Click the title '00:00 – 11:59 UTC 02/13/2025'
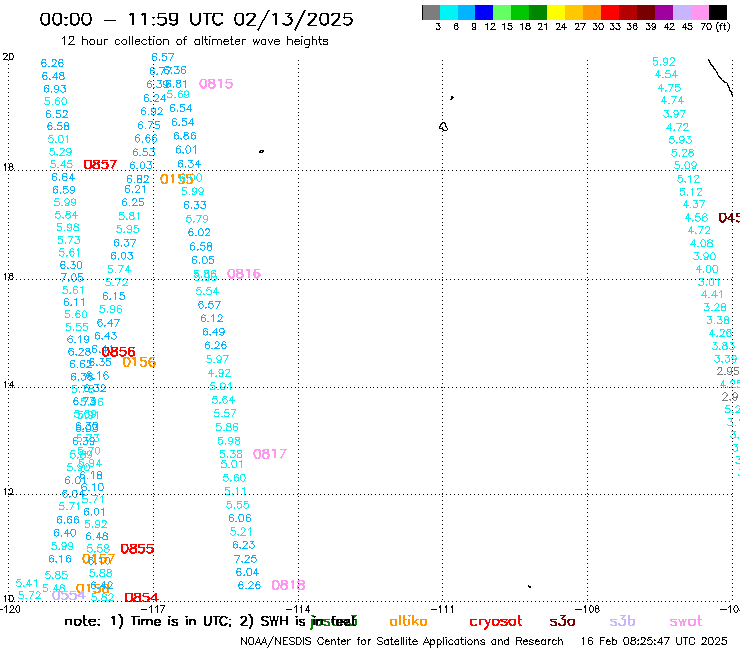Viewport: 740px width, 650px height. (196, 19)
